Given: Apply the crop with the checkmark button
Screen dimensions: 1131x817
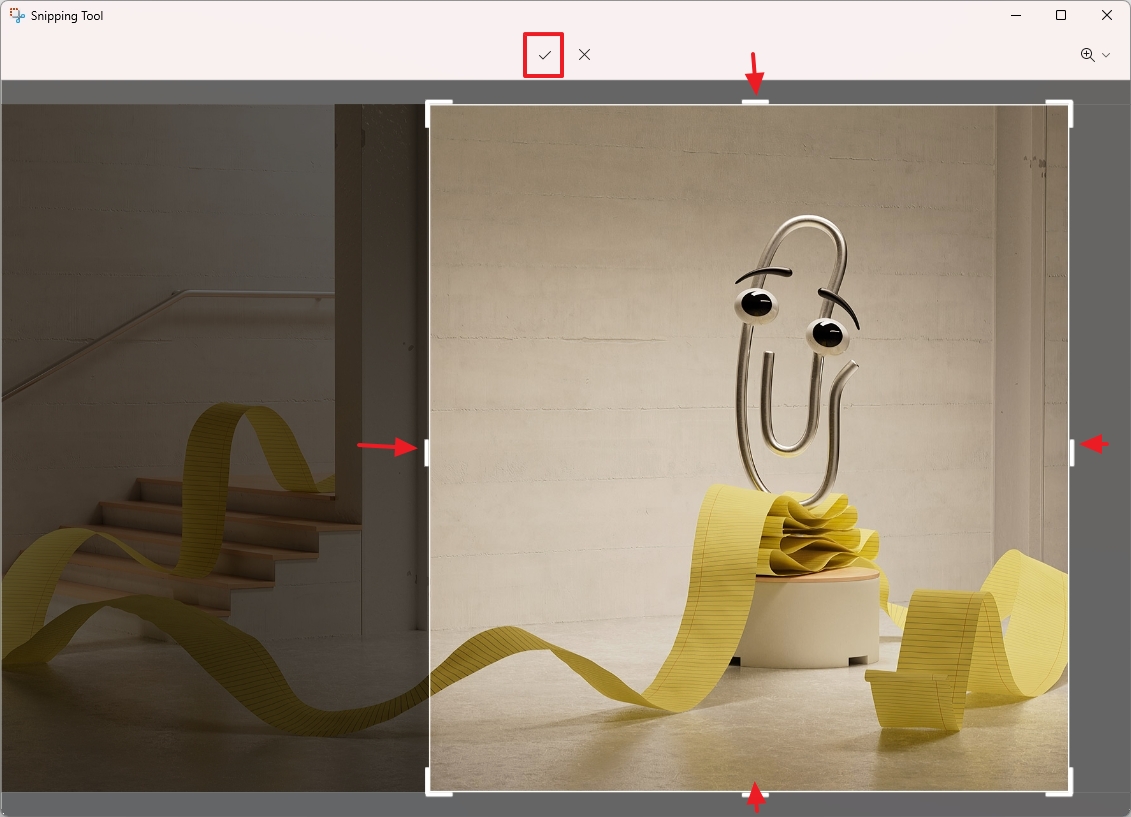Looking at the screenshot, I should pyautogui.click(x=544, y=55).
